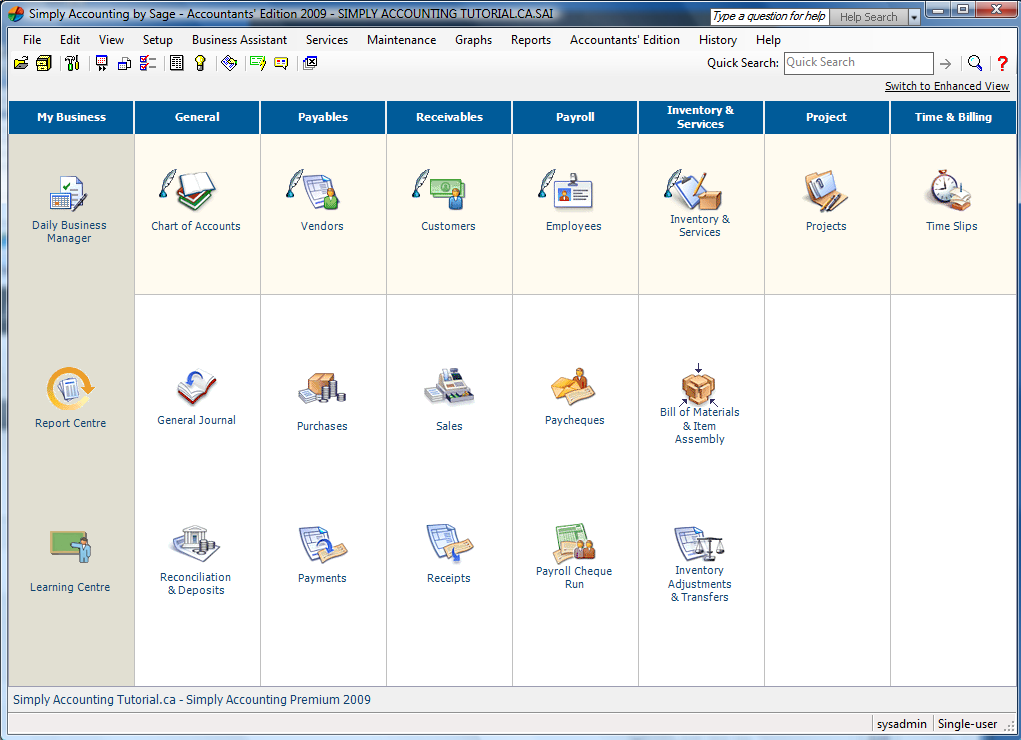The width and height of the screenshot is (1021, 740).
Task: Click the Payroll module header
Action: pyautogui.click(x=575, y=117)
